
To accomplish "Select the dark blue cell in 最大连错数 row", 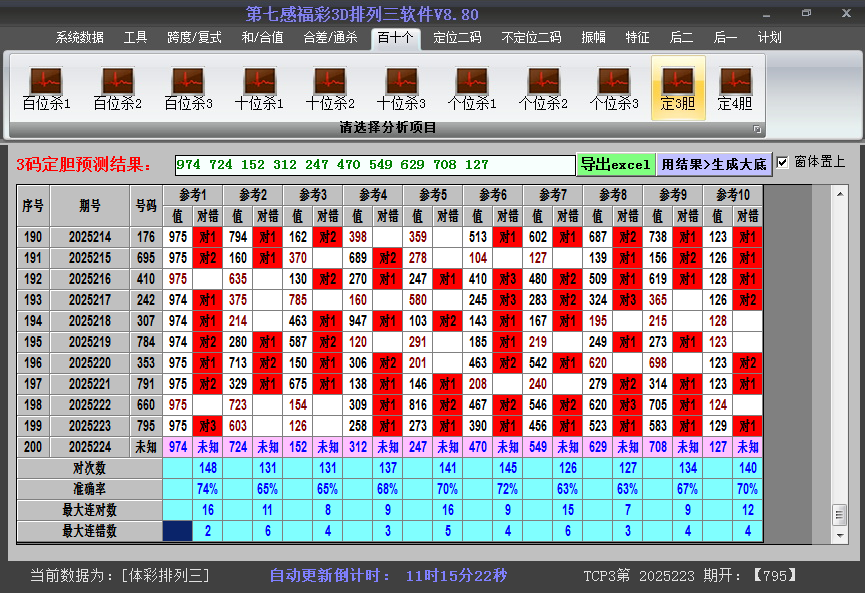I will (x=179, y=531).
